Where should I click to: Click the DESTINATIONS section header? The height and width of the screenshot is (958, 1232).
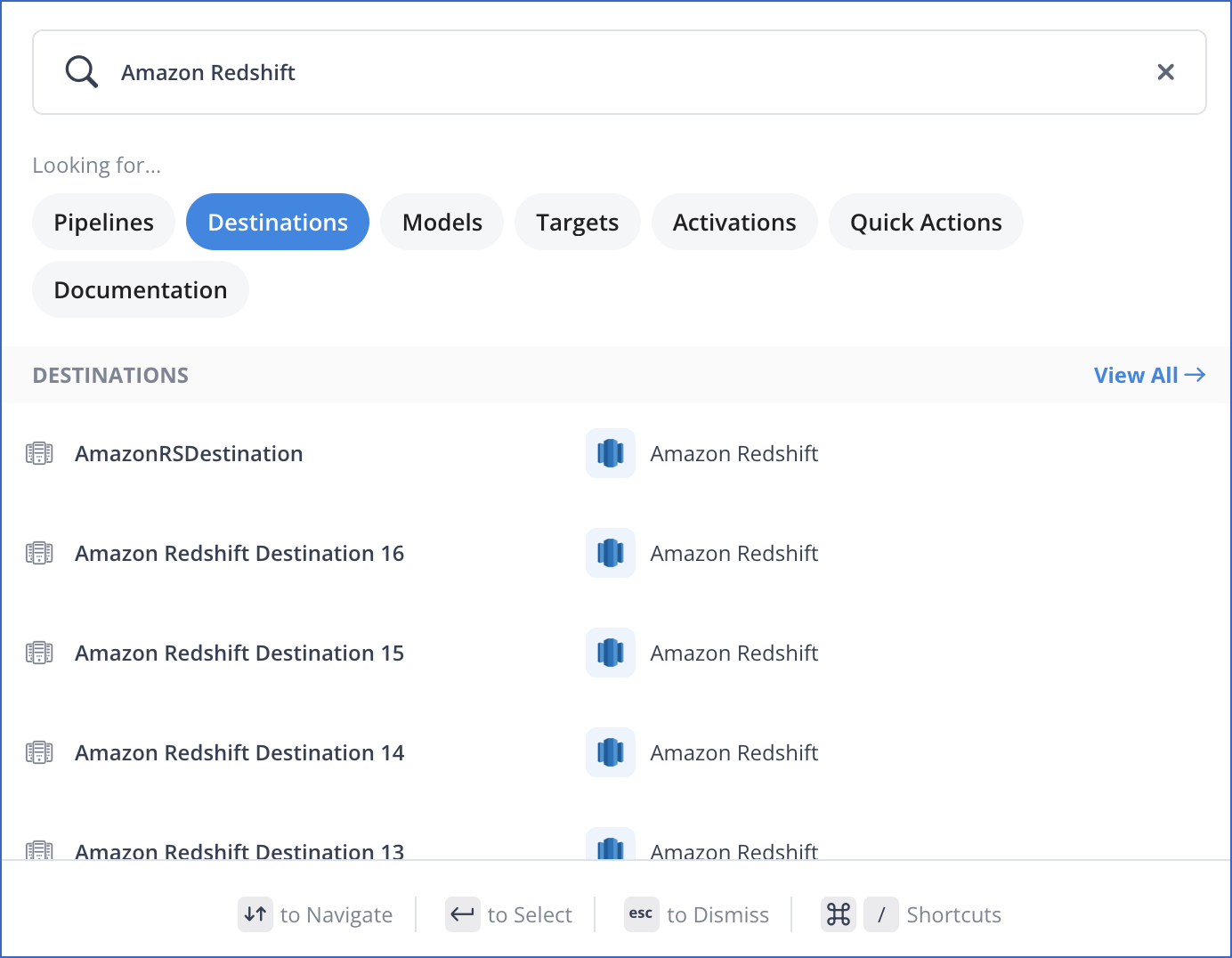(x=110, y=375)
